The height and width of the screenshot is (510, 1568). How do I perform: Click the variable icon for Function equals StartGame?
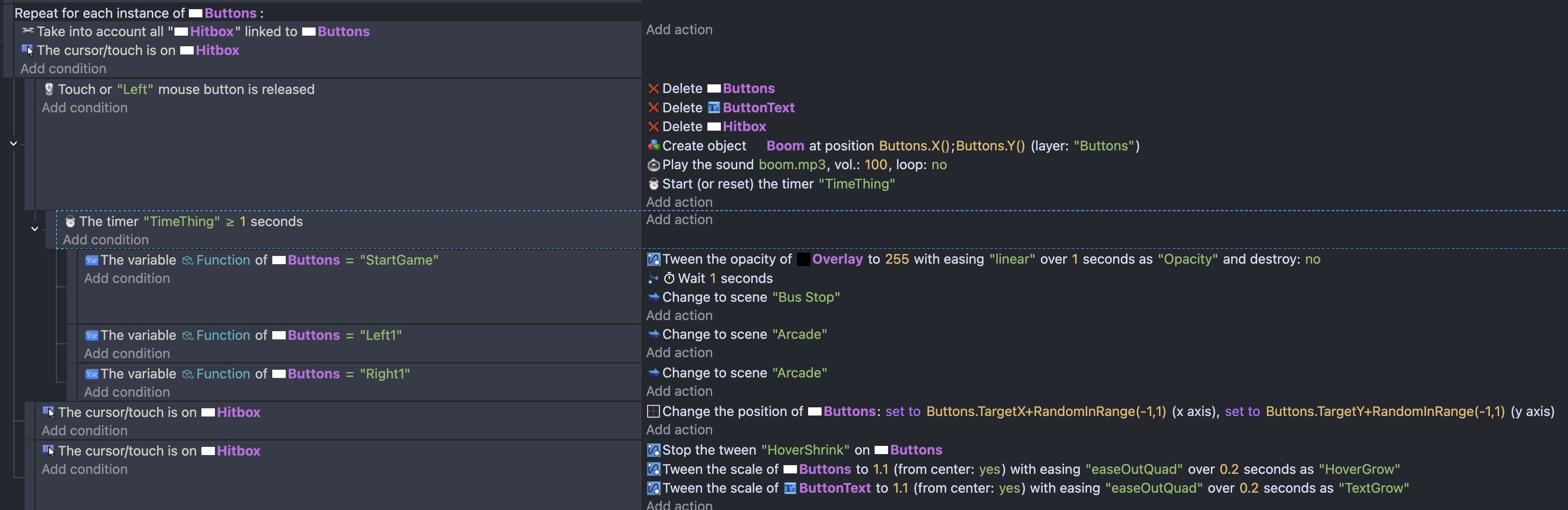(91, 260)
